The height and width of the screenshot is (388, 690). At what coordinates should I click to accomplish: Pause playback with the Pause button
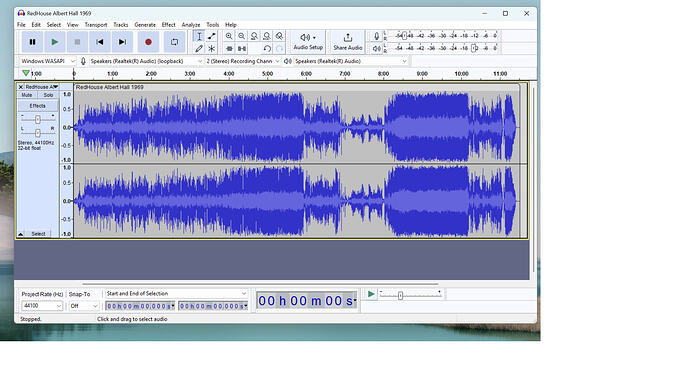tap(32, 42)
